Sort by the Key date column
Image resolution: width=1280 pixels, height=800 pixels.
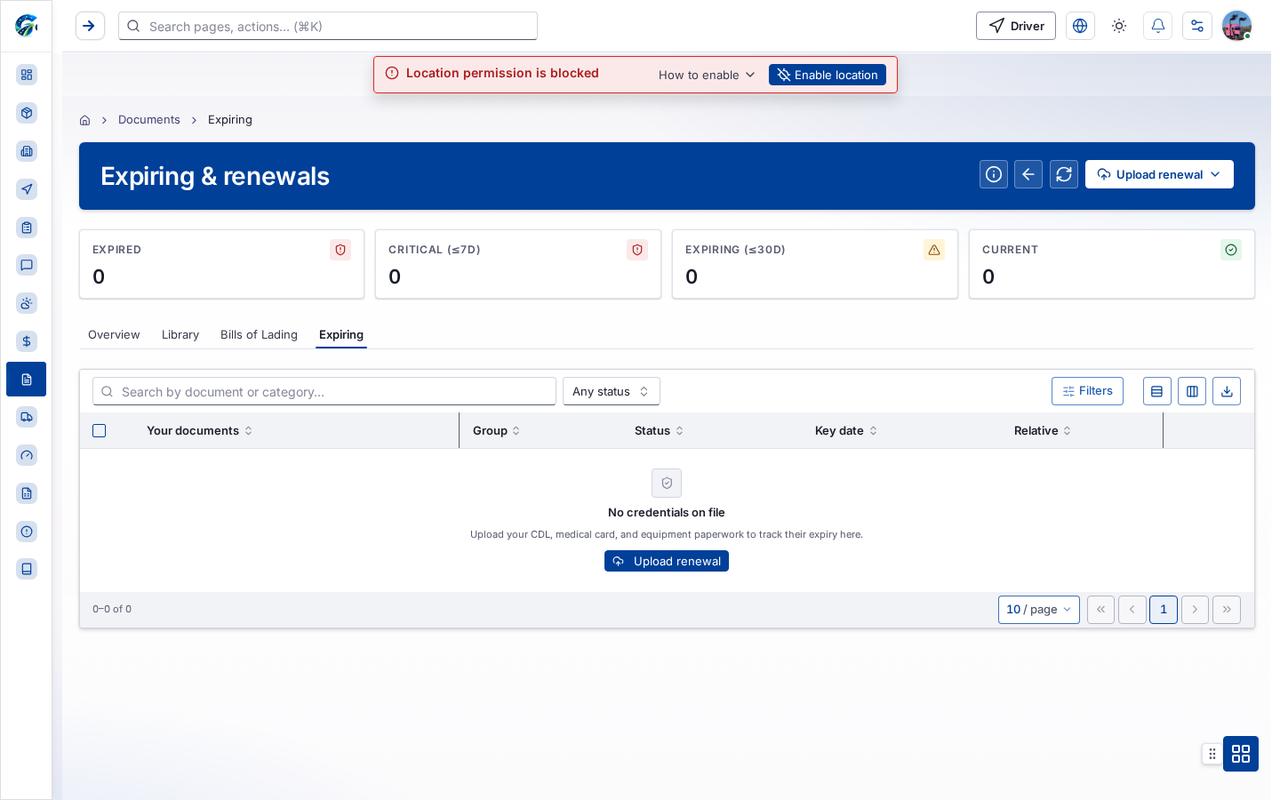(x=846, y=431)
